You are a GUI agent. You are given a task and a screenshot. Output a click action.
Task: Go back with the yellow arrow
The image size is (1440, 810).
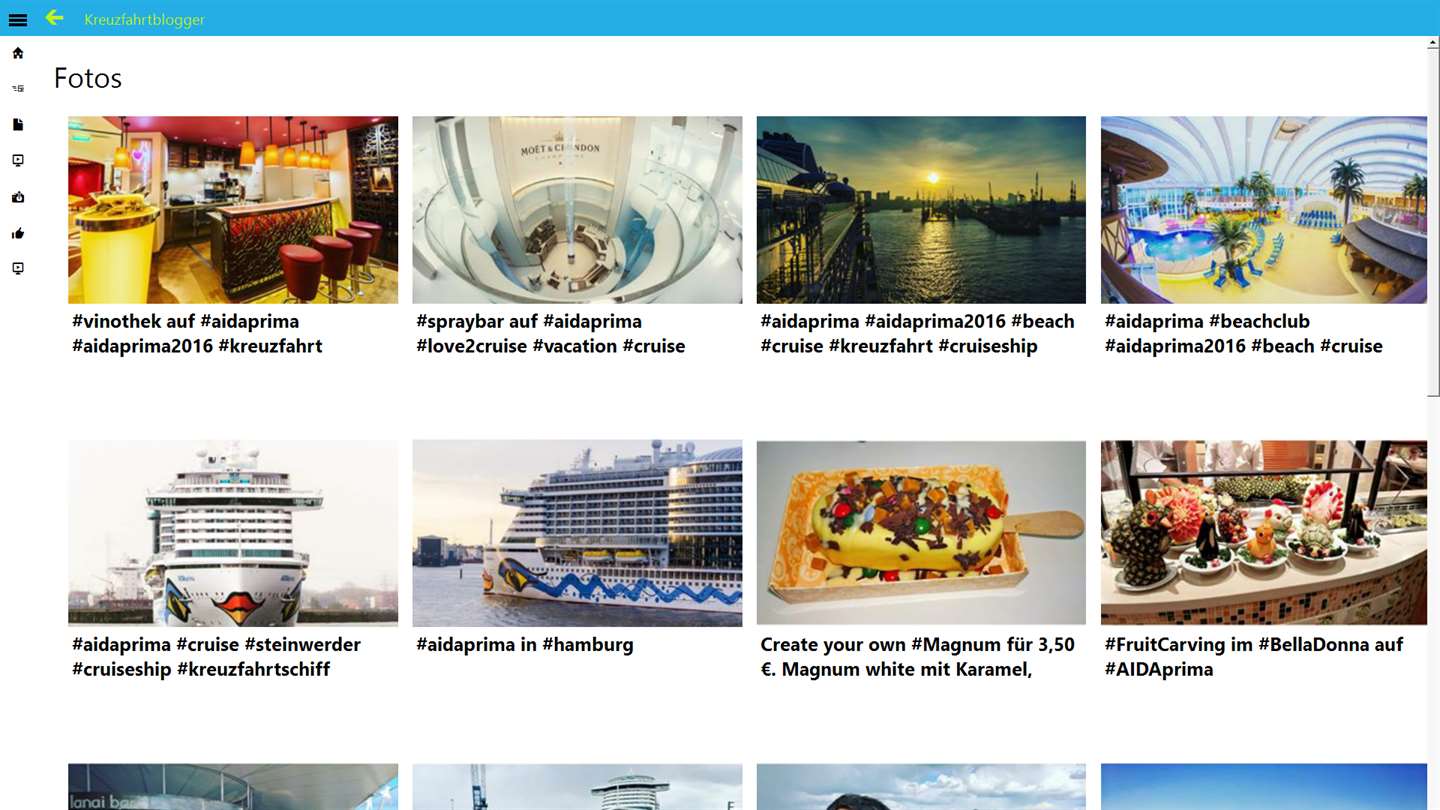point(54,18)
